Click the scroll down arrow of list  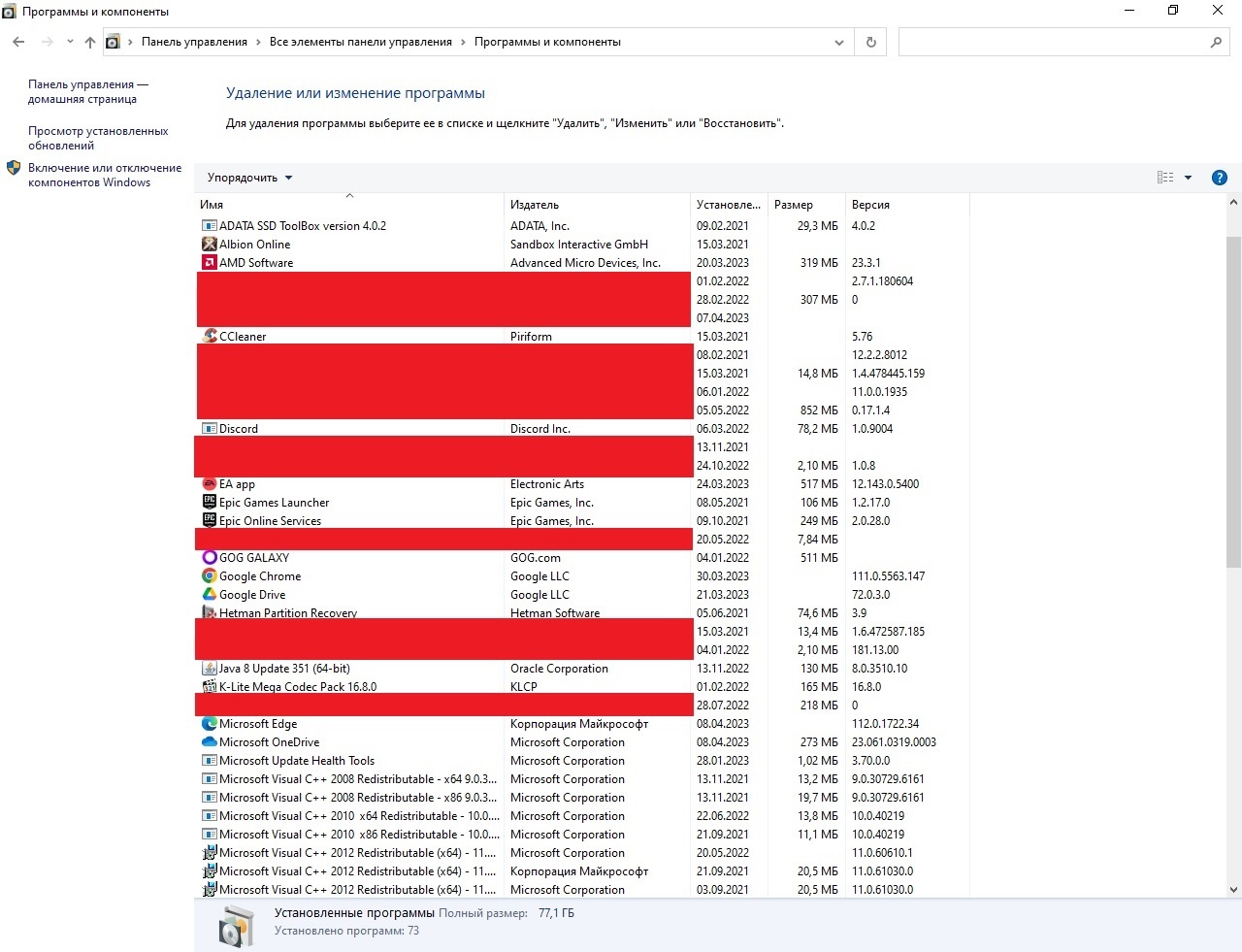tap(1233, 889)
